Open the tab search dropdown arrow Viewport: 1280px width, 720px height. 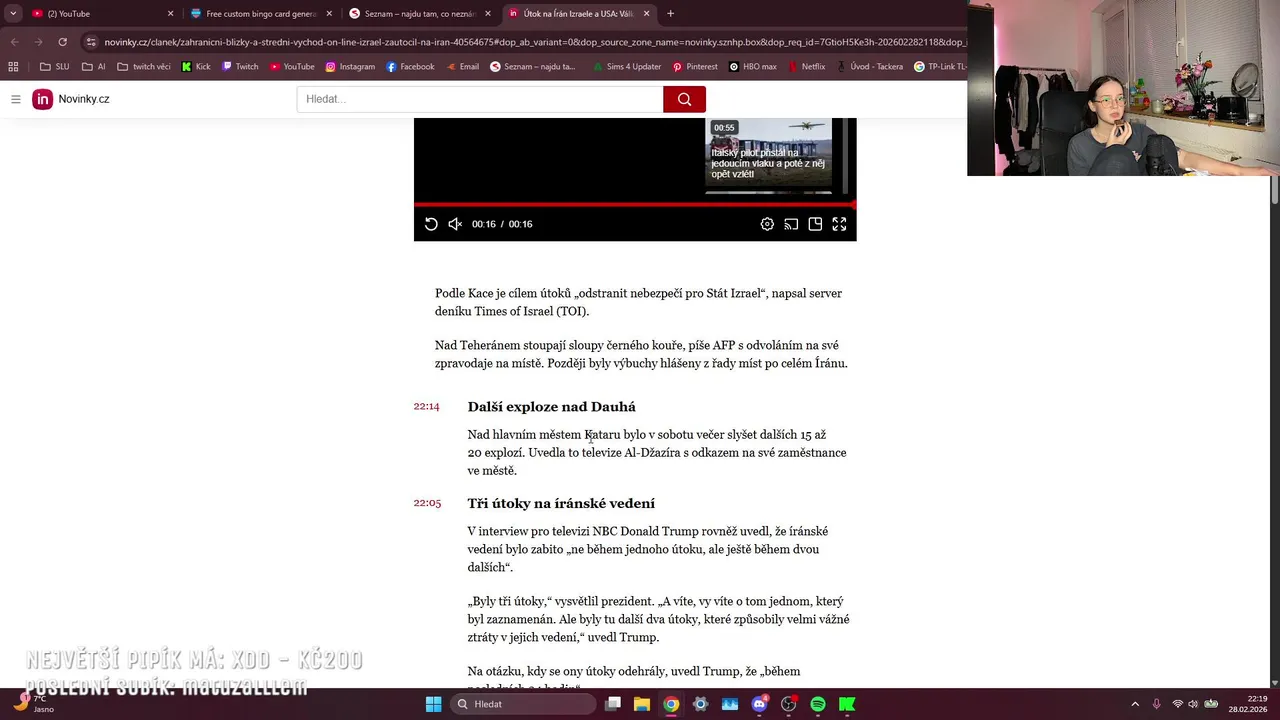12,14
